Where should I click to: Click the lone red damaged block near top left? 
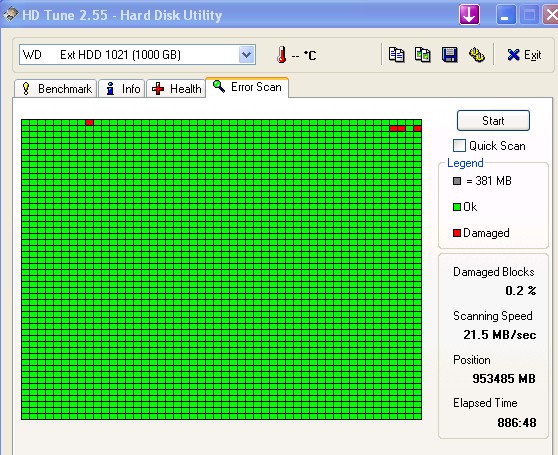[x=89, y=123]
